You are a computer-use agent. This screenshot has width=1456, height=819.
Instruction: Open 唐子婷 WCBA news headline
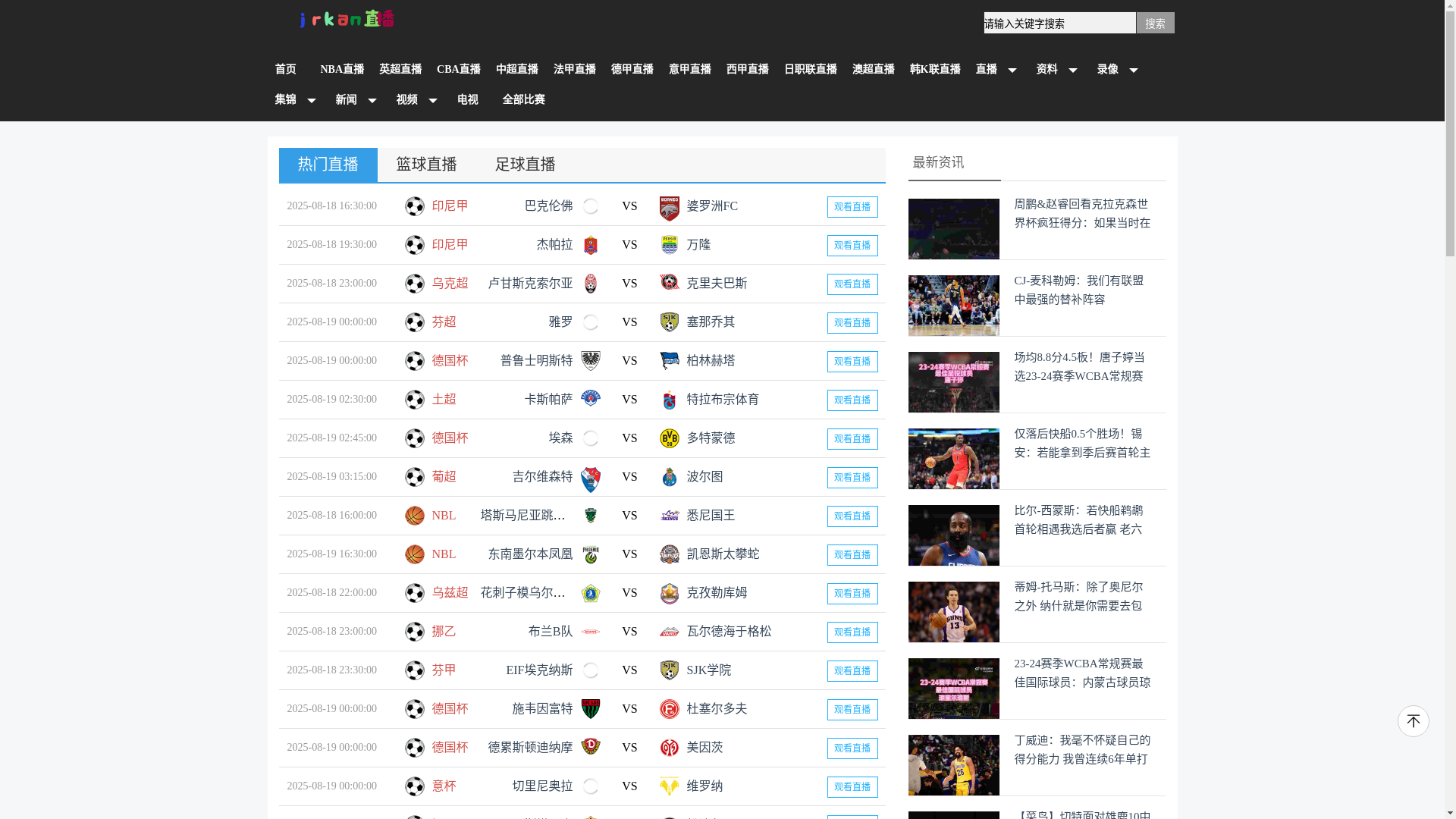click(1080, 367)
